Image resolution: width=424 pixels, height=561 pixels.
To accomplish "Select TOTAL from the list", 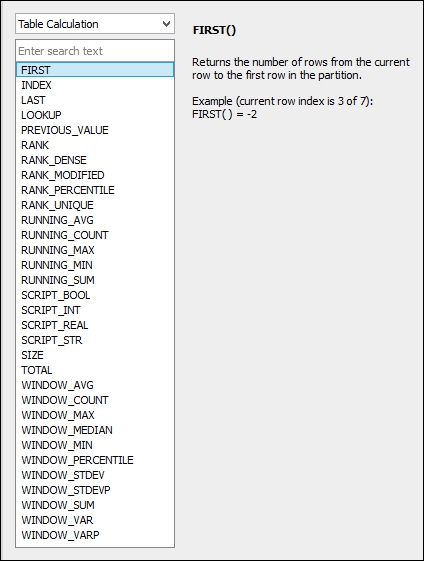I will click(x=95, y=370).
